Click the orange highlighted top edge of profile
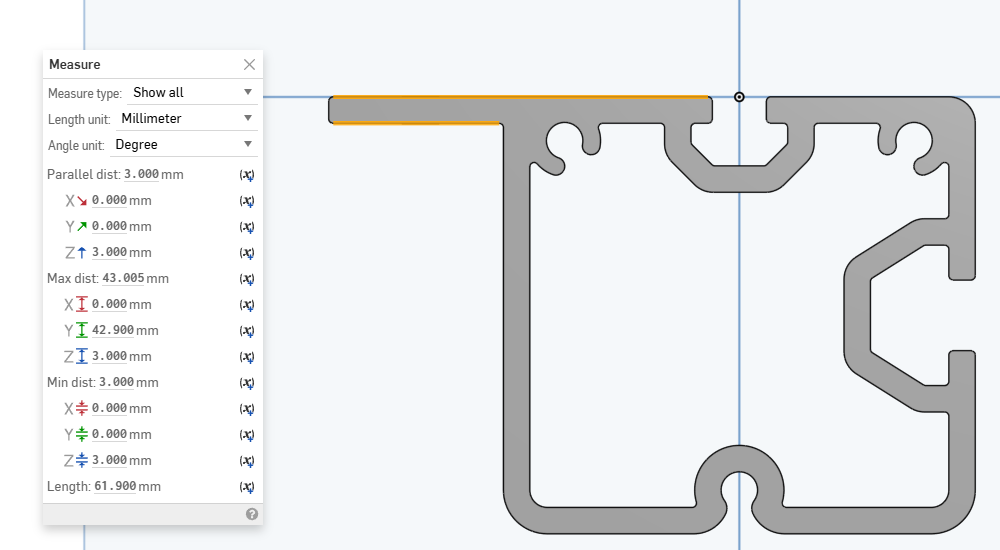The height and width of the screenshot is (550, 1000). (520, 97)
